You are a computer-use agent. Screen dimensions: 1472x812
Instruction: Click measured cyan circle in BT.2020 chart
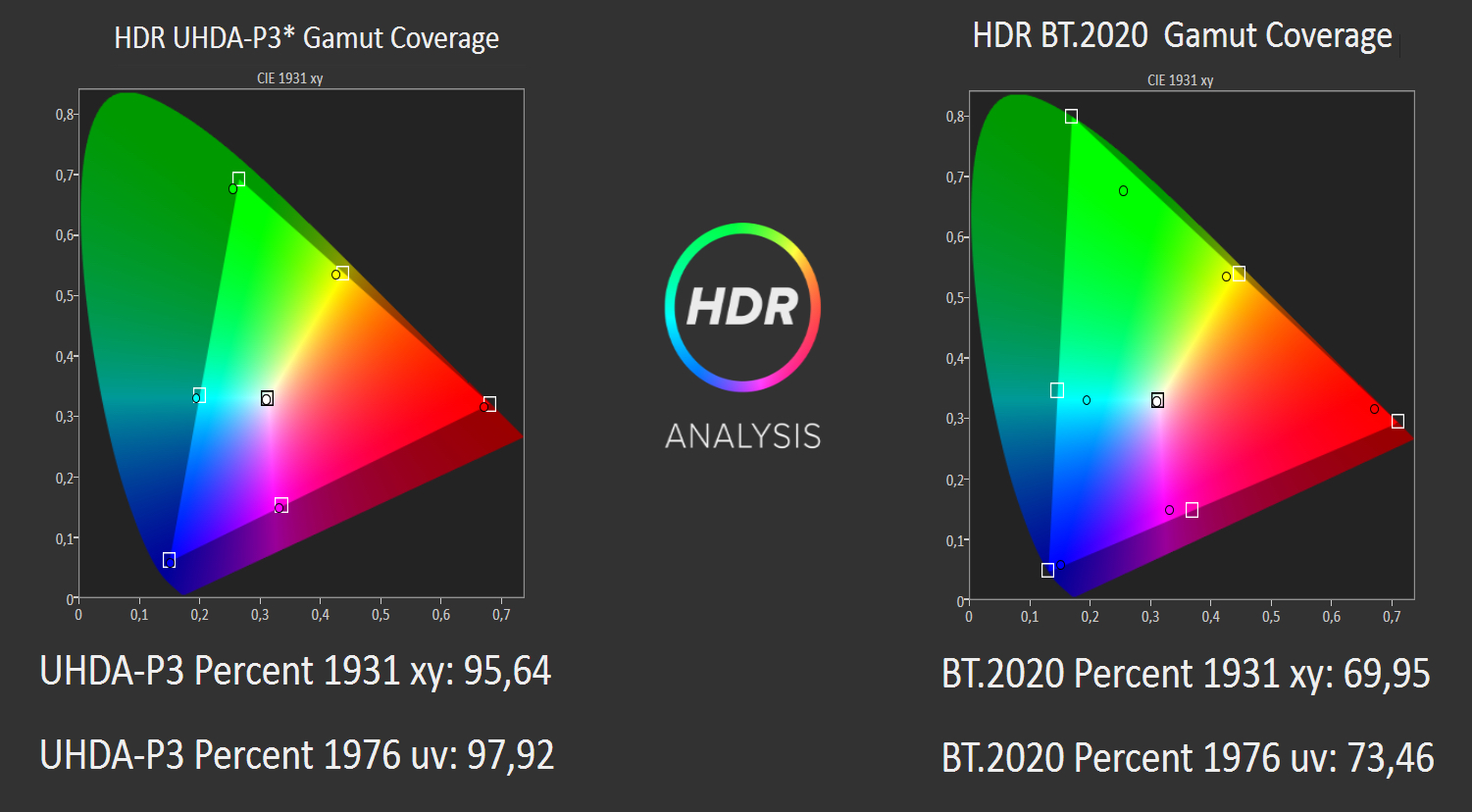[x=1087, y=400]
